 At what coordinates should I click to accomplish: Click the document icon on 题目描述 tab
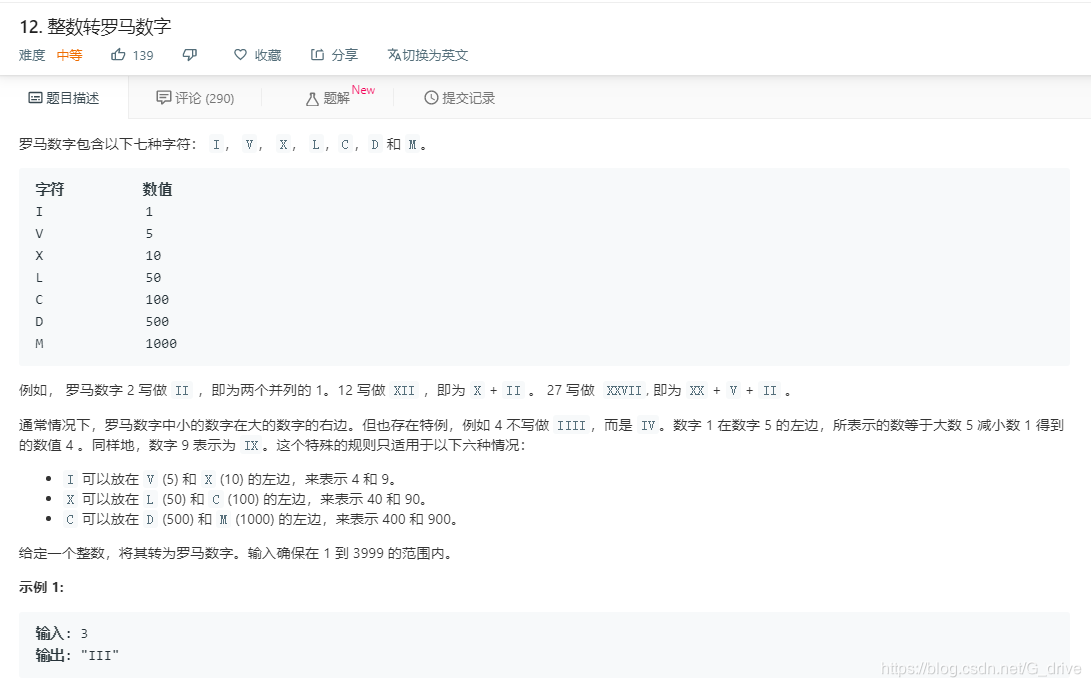click(34, 98)
